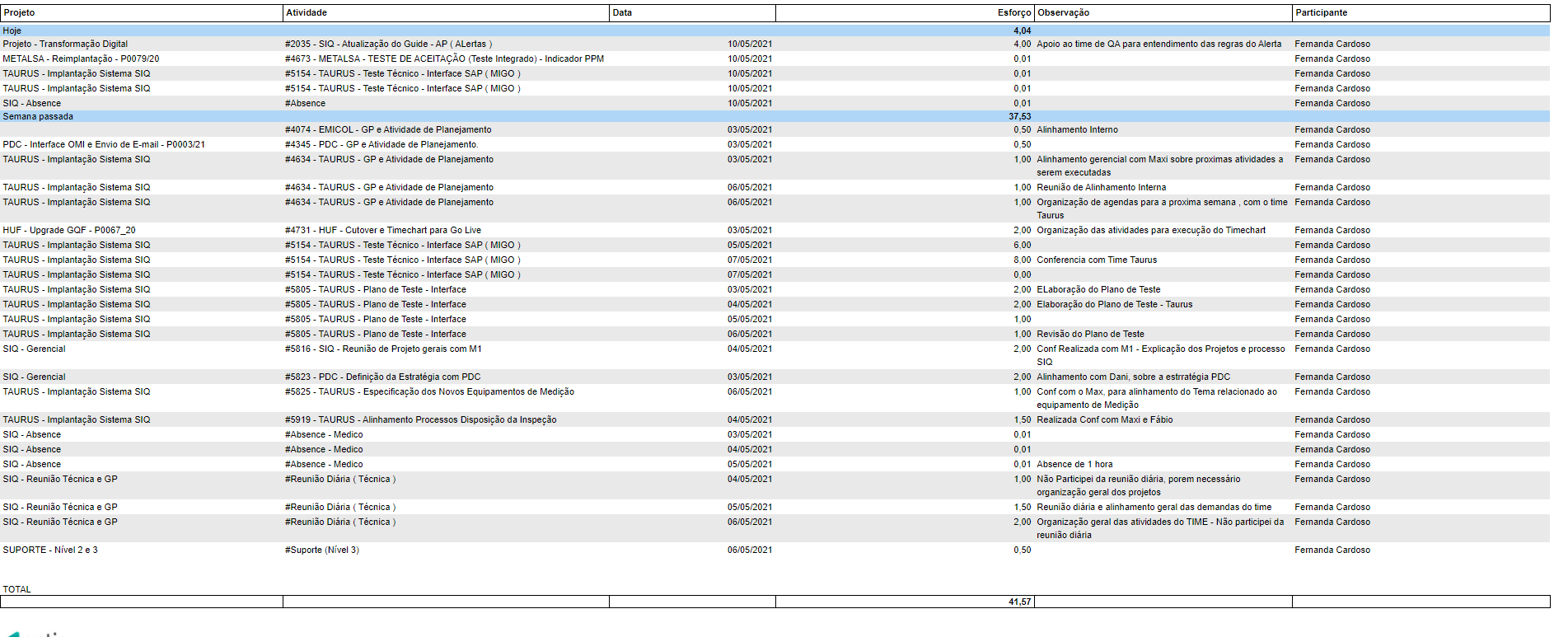
Task: Select the Esforço column header
Action: tap(905, 13)
